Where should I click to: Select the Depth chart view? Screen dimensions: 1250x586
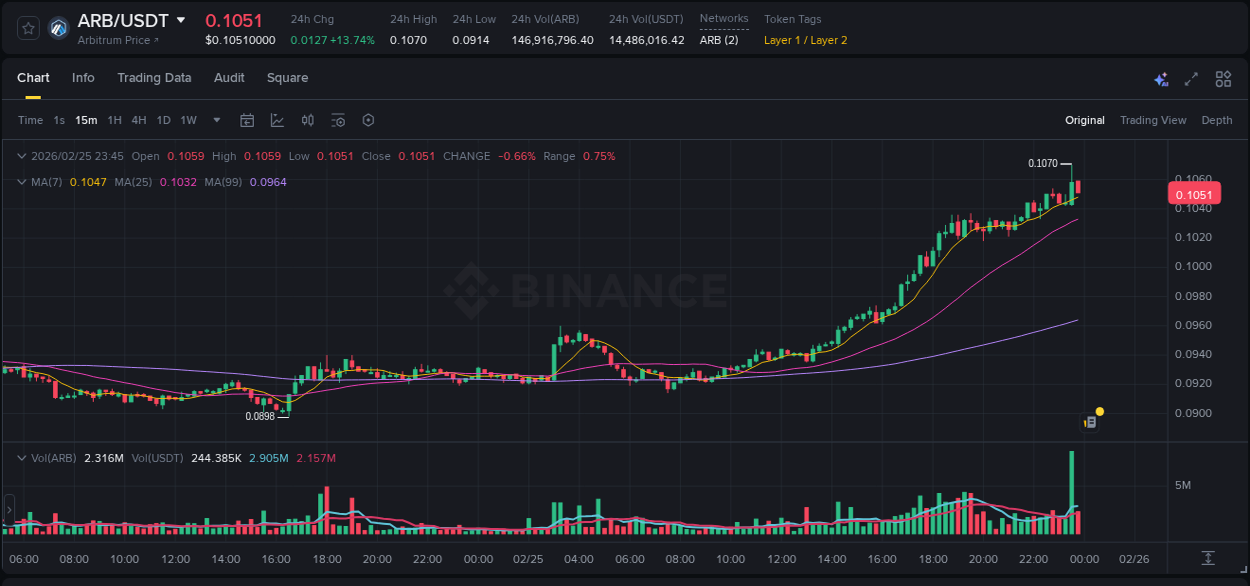tap(1217, 120)
